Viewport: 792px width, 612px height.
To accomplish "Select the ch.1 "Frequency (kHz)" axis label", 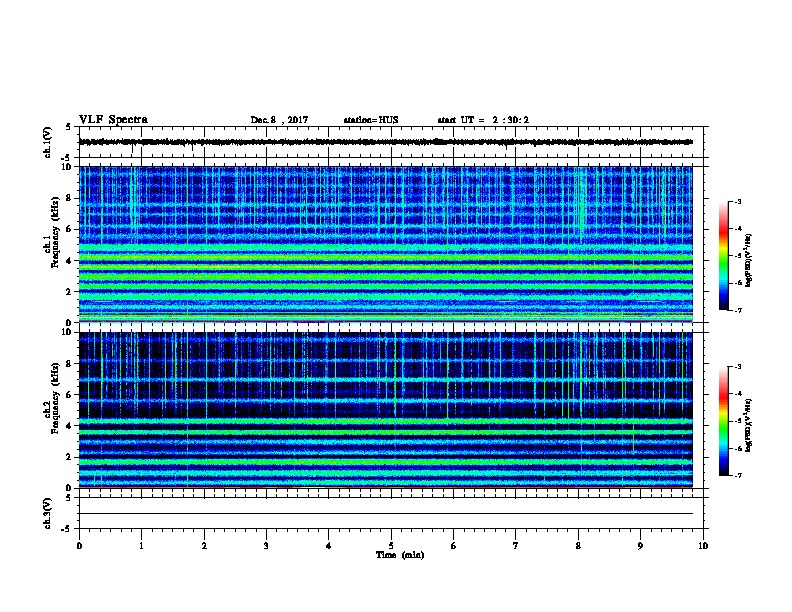I will point(55,232).
